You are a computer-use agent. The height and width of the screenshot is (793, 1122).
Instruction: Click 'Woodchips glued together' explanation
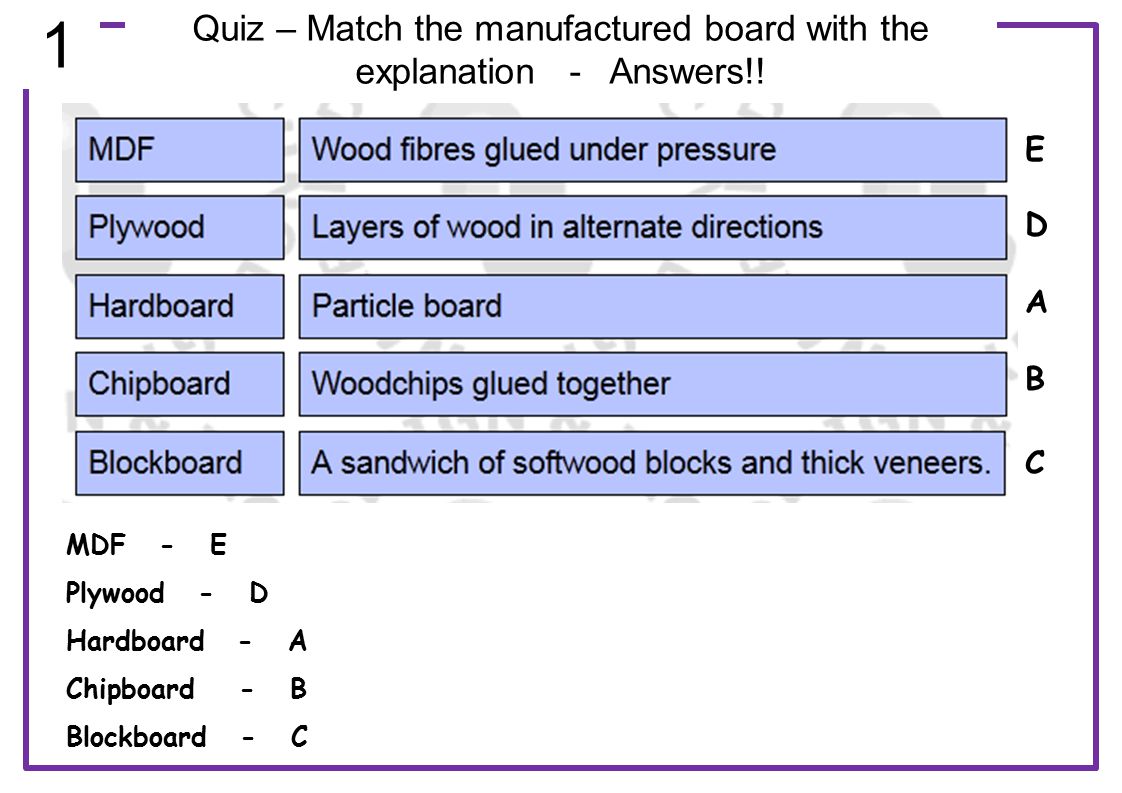coord(653,384)
